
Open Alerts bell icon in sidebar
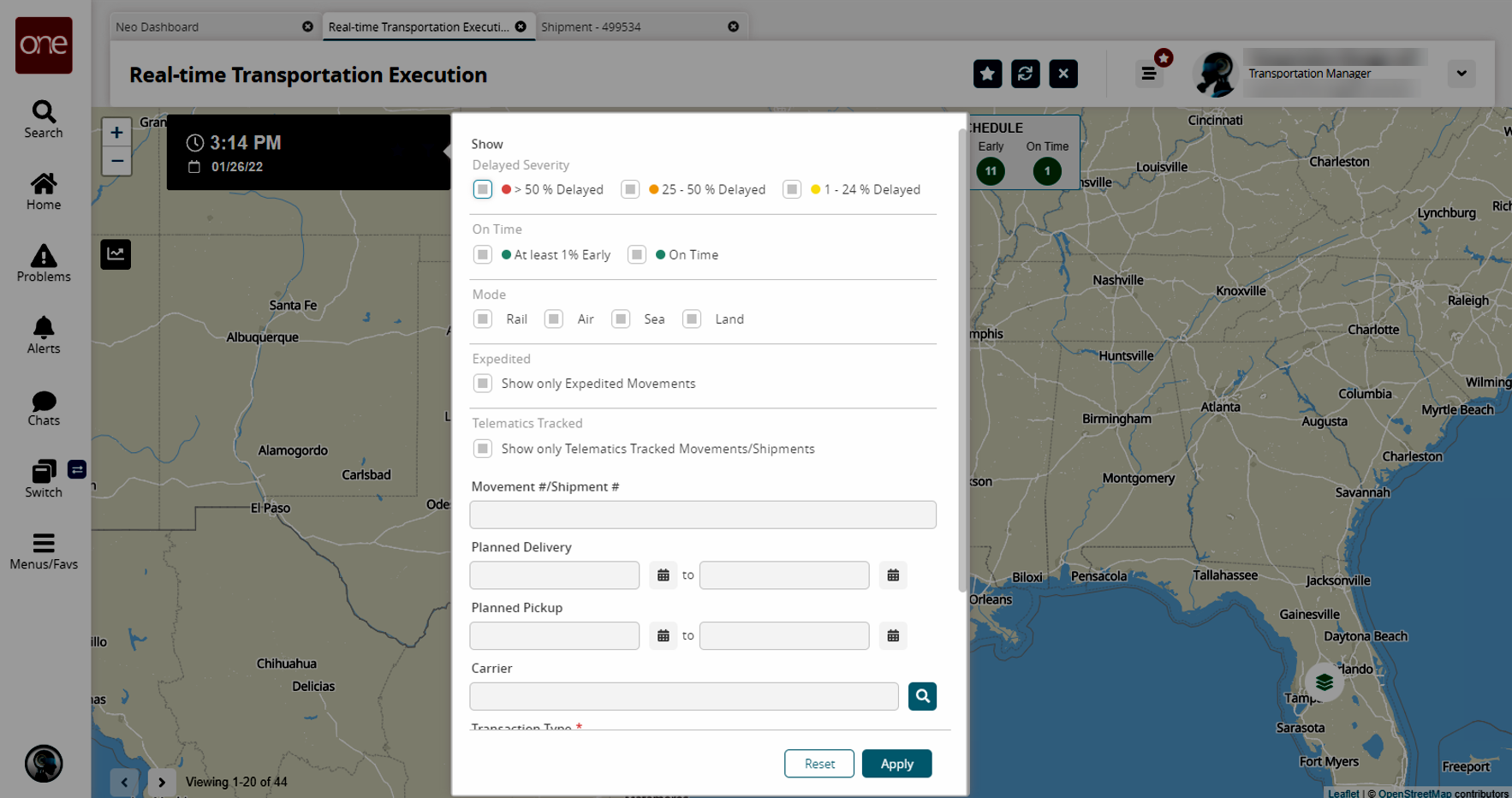(x=44, y=336)
